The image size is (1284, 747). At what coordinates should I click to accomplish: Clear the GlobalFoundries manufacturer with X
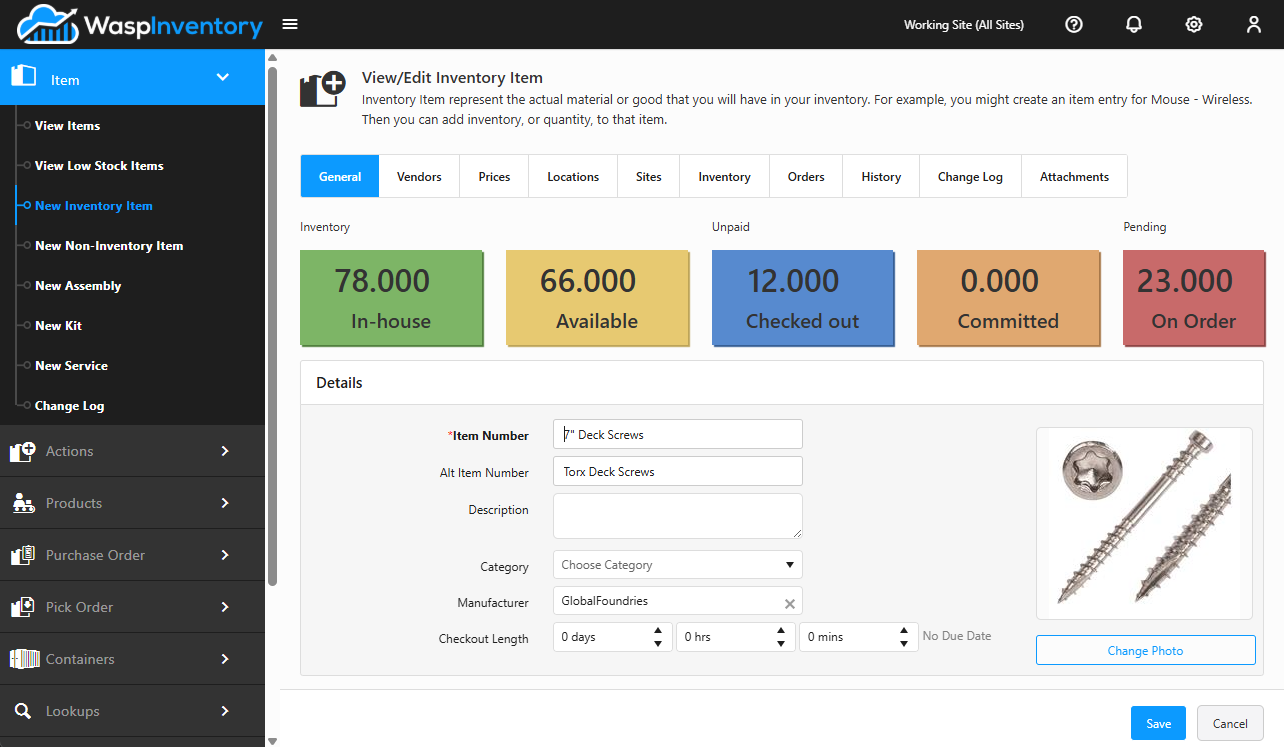pyautogui.click(x=790, y=603)
